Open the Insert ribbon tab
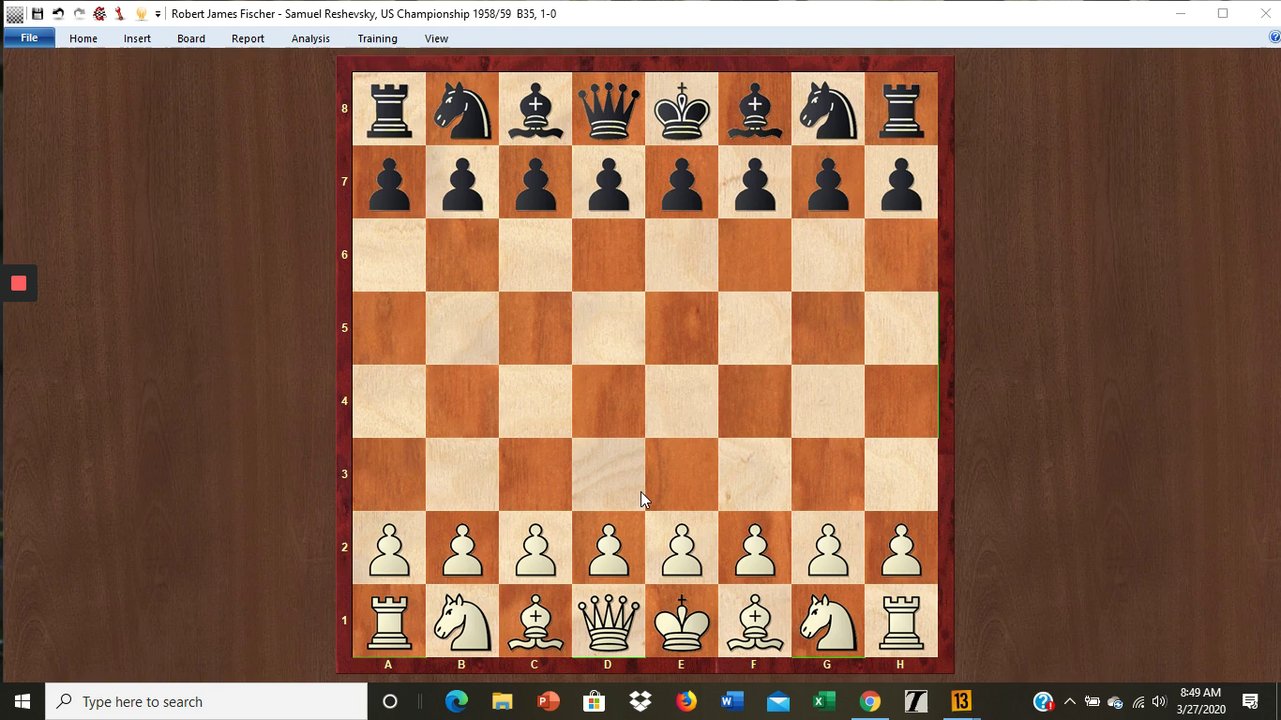The width and height of the screenshot is (1281, 720). pyautogui.click(x=137, y=38)
